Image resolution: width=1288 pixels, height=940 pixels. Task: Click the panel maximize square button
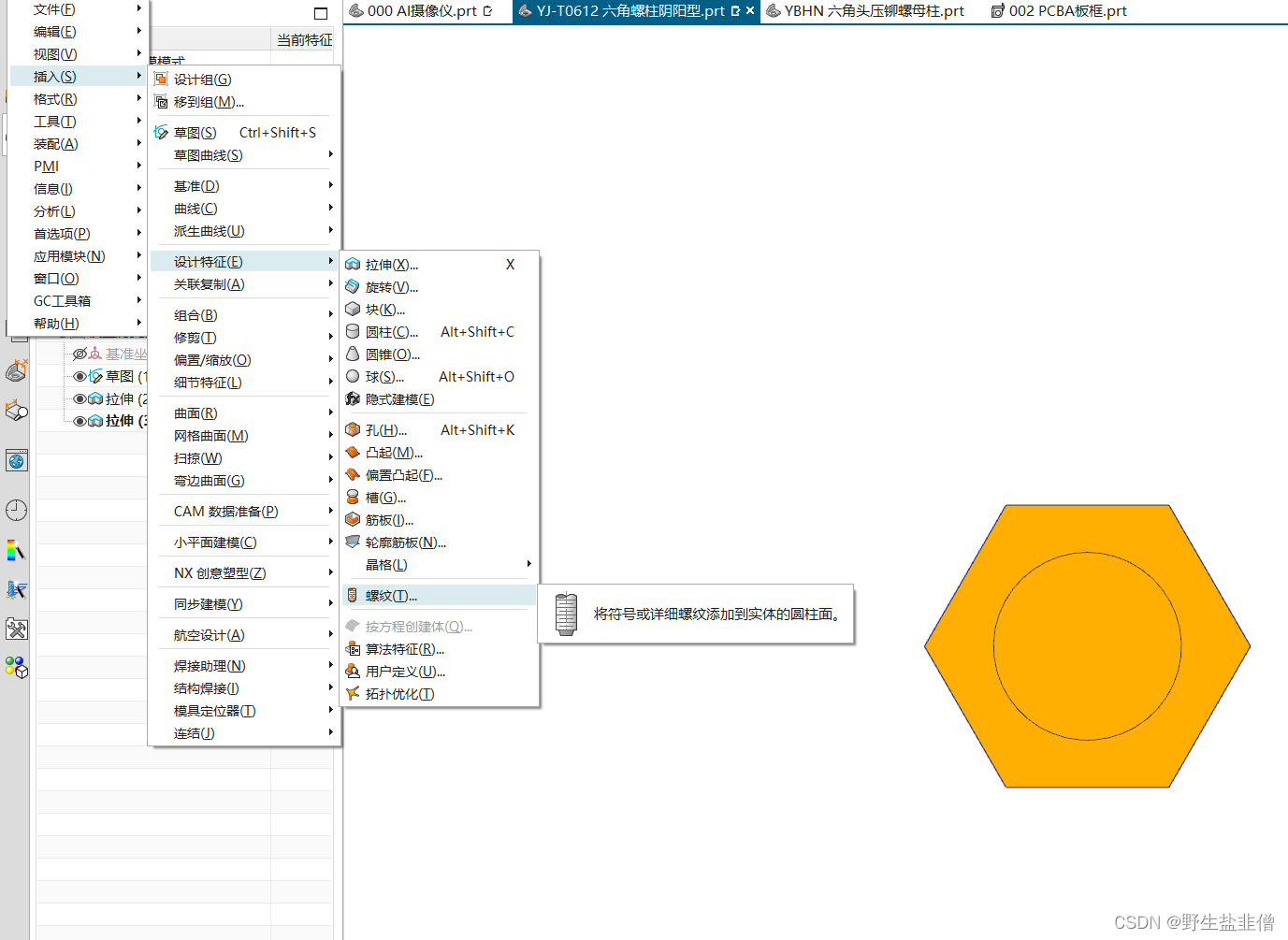[x=321, y=13]
